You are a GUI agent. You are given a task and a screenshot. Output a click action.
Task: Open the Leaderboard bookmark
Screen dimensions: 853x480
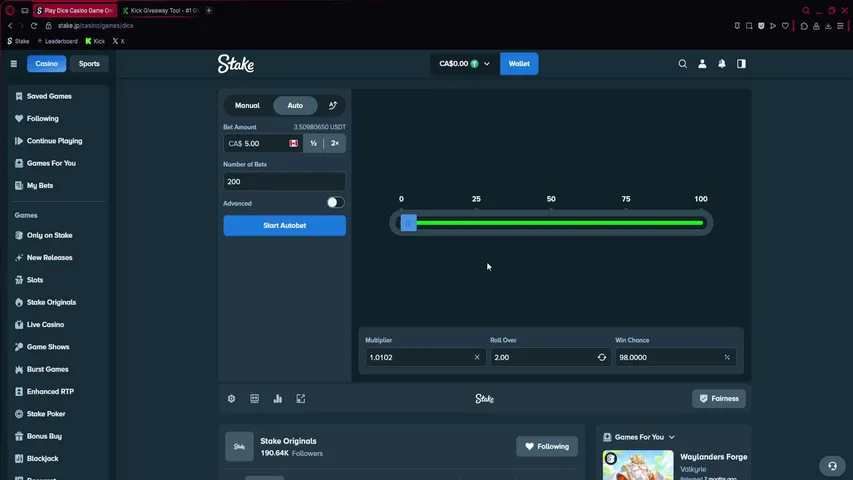[58, 41]
